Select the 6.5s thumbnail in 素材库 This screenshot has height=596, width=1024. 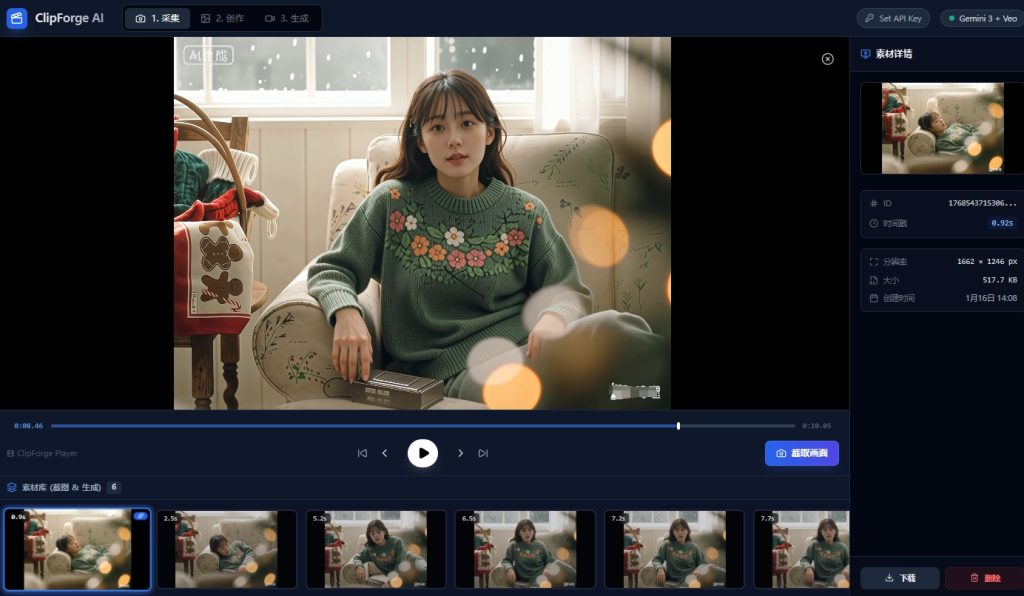(525, 549)
